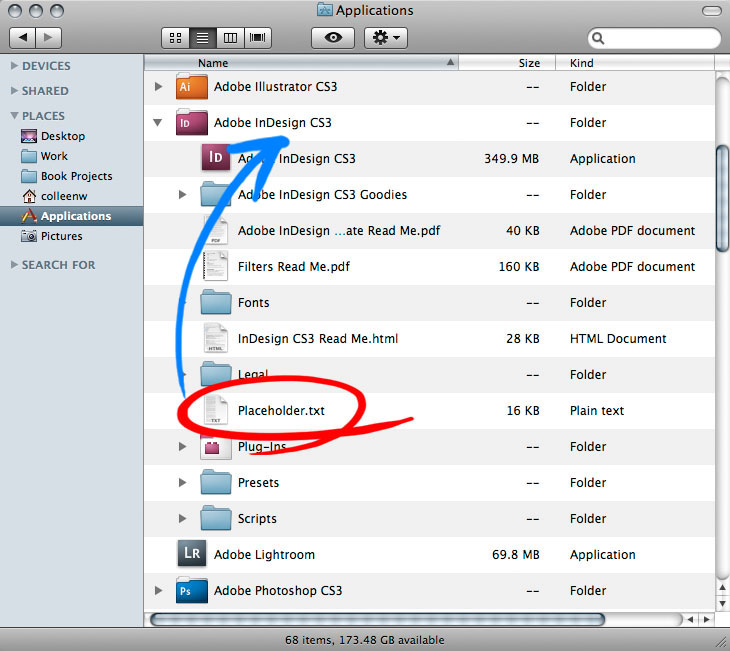Image resolution: width=730 pixels, height=651 pixels.
Task: Select the Filters Read Me.pdf icon
Action: click(216, 266)
